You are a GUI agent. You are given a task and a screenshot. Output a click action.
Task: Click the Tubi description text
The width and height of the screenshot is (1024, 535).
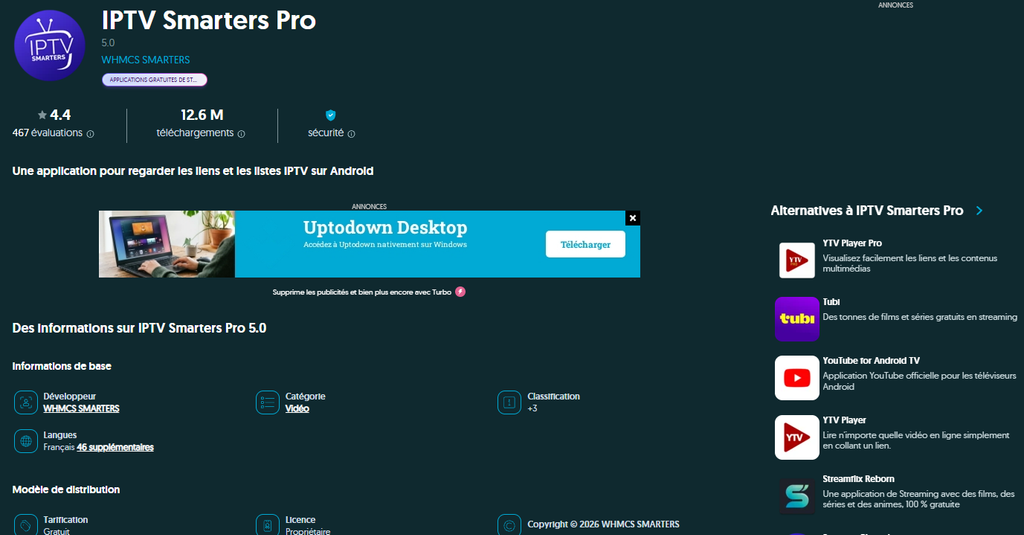click(x=920, y=317)
